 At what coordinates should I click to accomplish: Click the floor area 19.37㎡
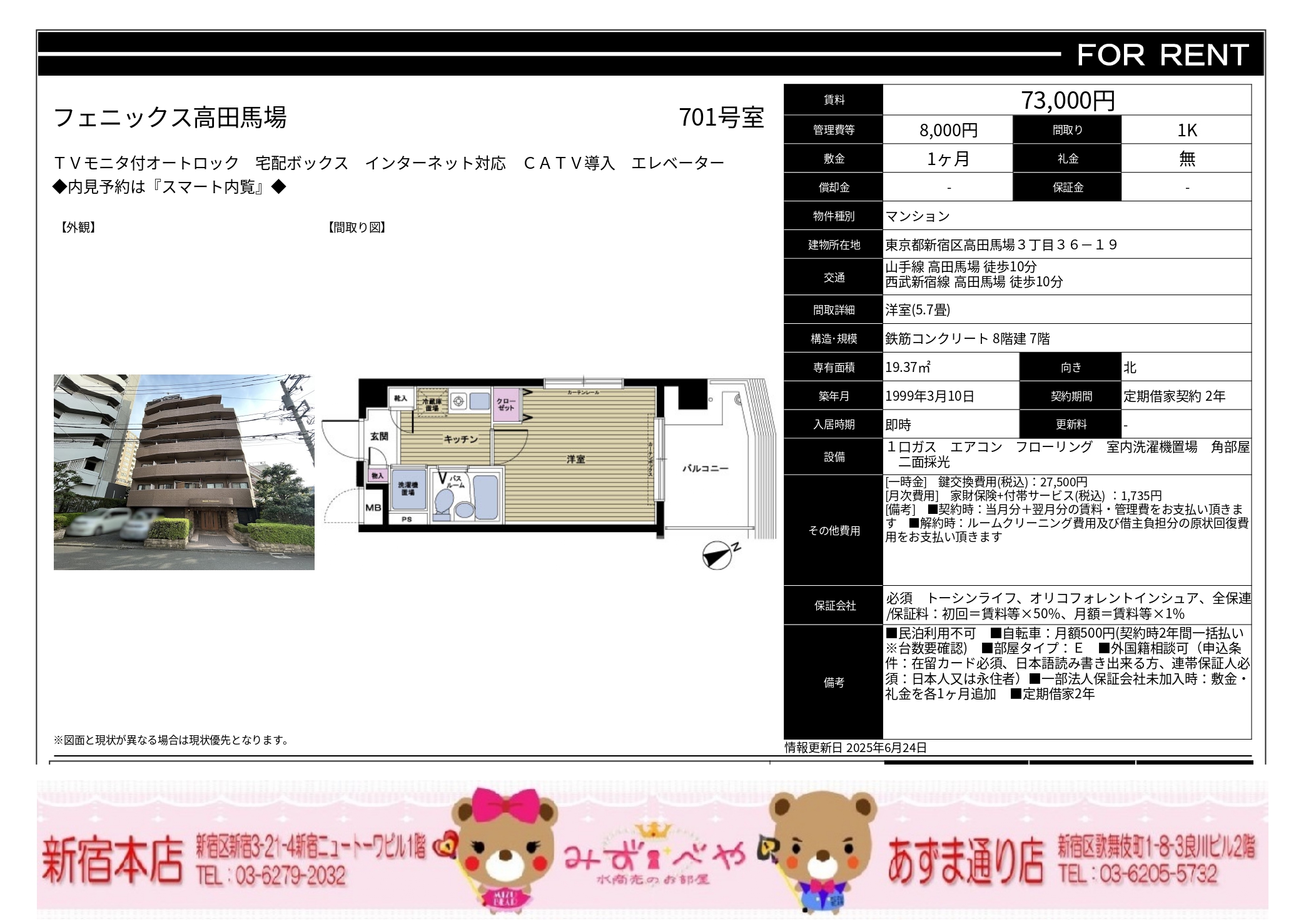click(908, 368)
